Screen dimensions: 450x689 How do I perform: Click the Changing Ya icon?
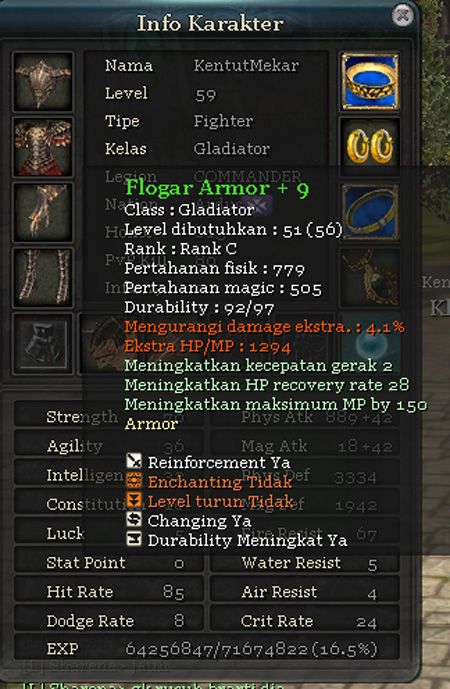(134, 519)
